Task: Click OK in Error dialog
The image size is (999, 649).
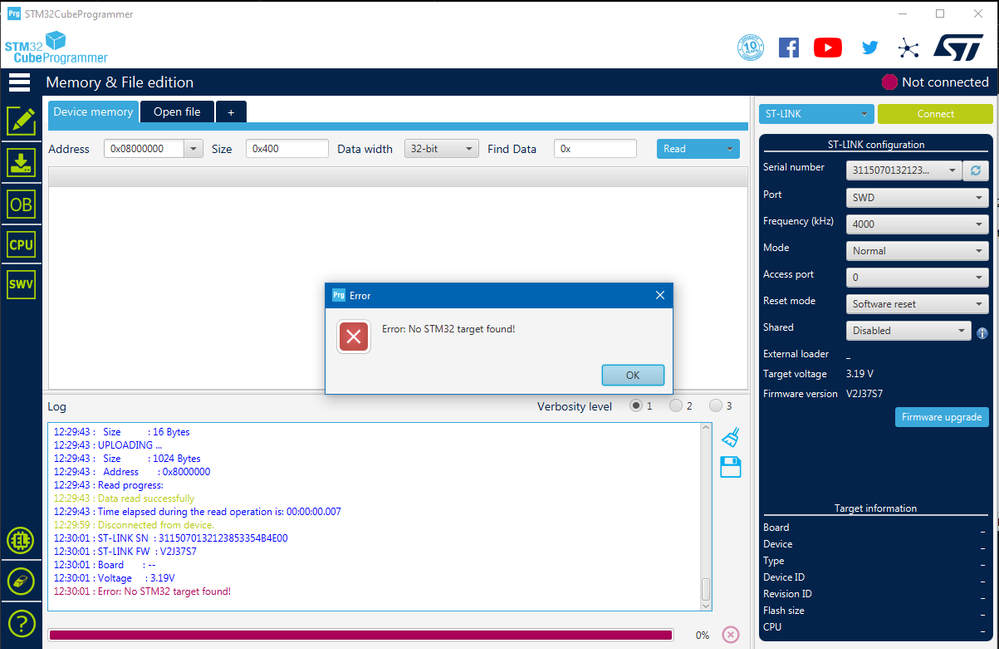Action: (633, 375)
